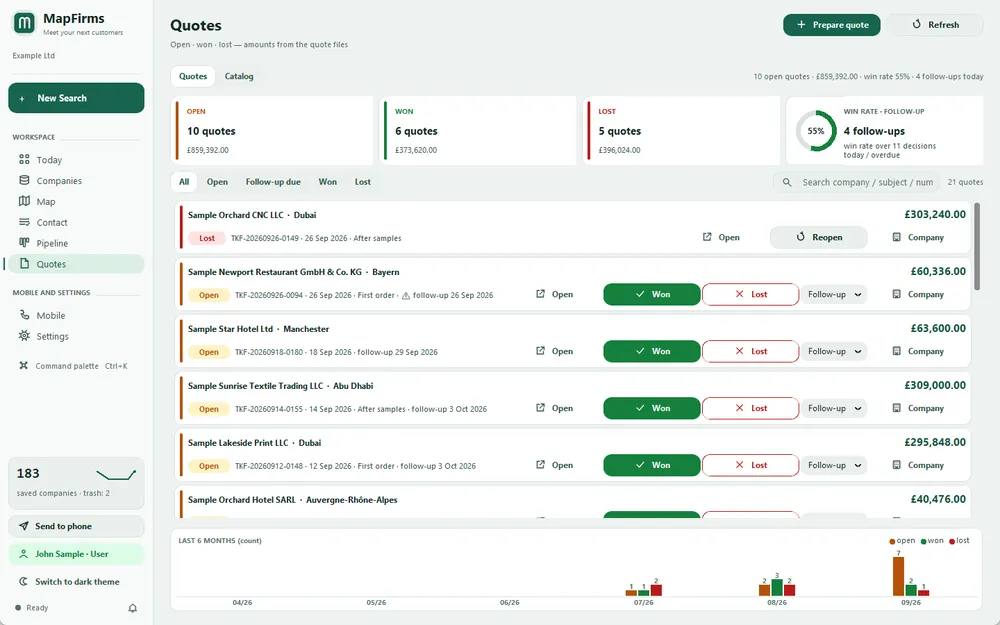1000x625 pixels.
Task: Switch to the Catalog tab
Action: click(x=239, y=77)
